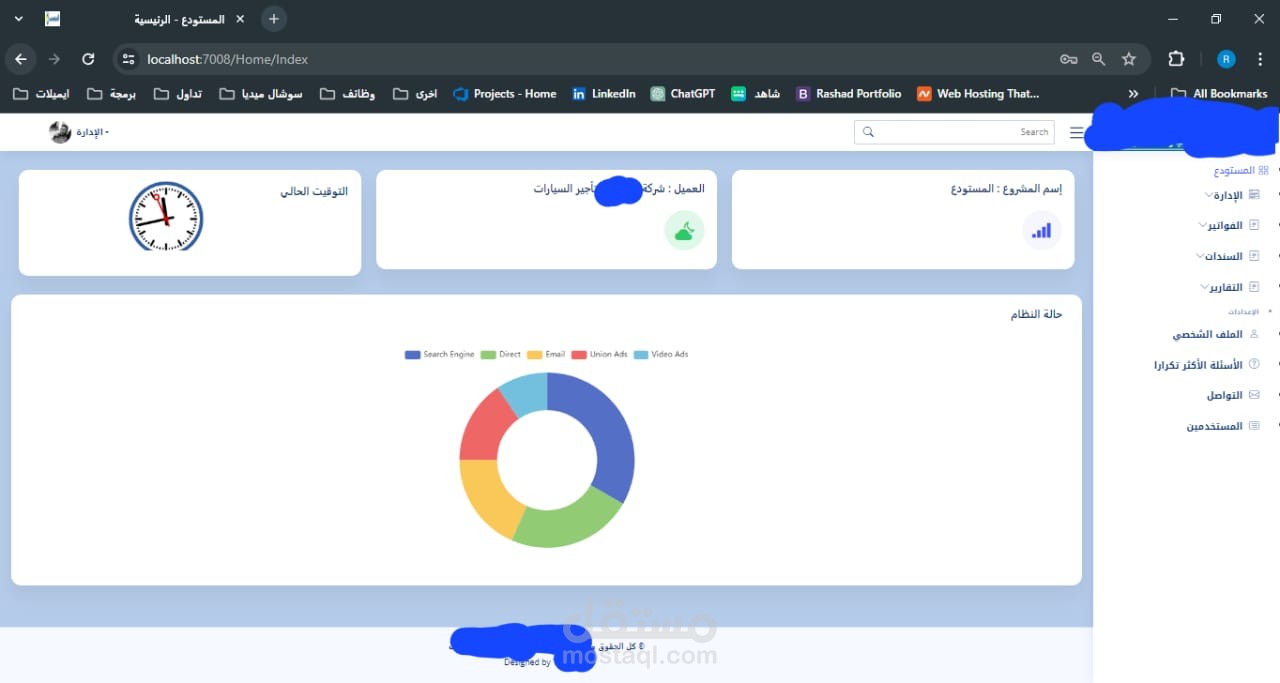Toggle Video Ads legend item
The height and width of the screenshot is (683, 1280).
click(661, 354)
